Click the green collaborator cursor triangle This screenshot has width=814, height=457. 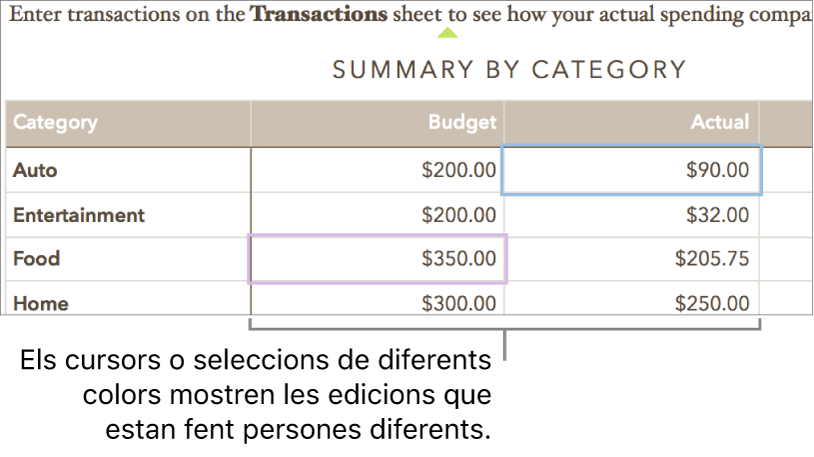(x=449, y=34)
